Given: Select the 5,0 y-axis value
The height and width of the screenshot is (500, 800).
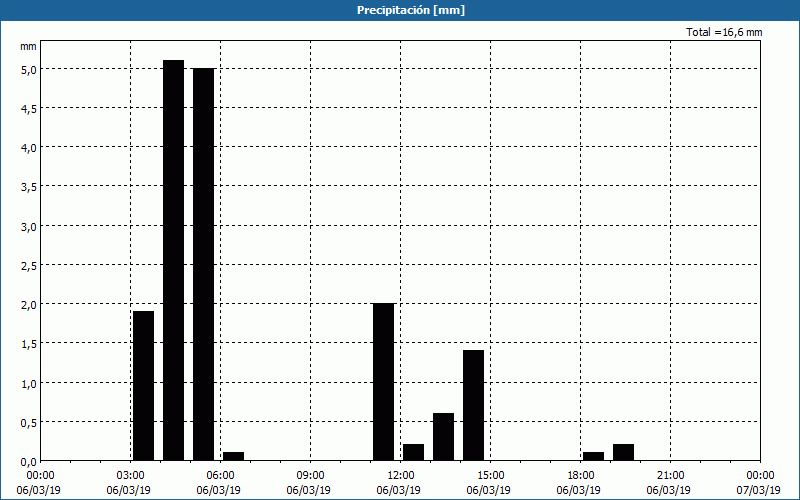Looking at the screenshot, I should (28, 69).
